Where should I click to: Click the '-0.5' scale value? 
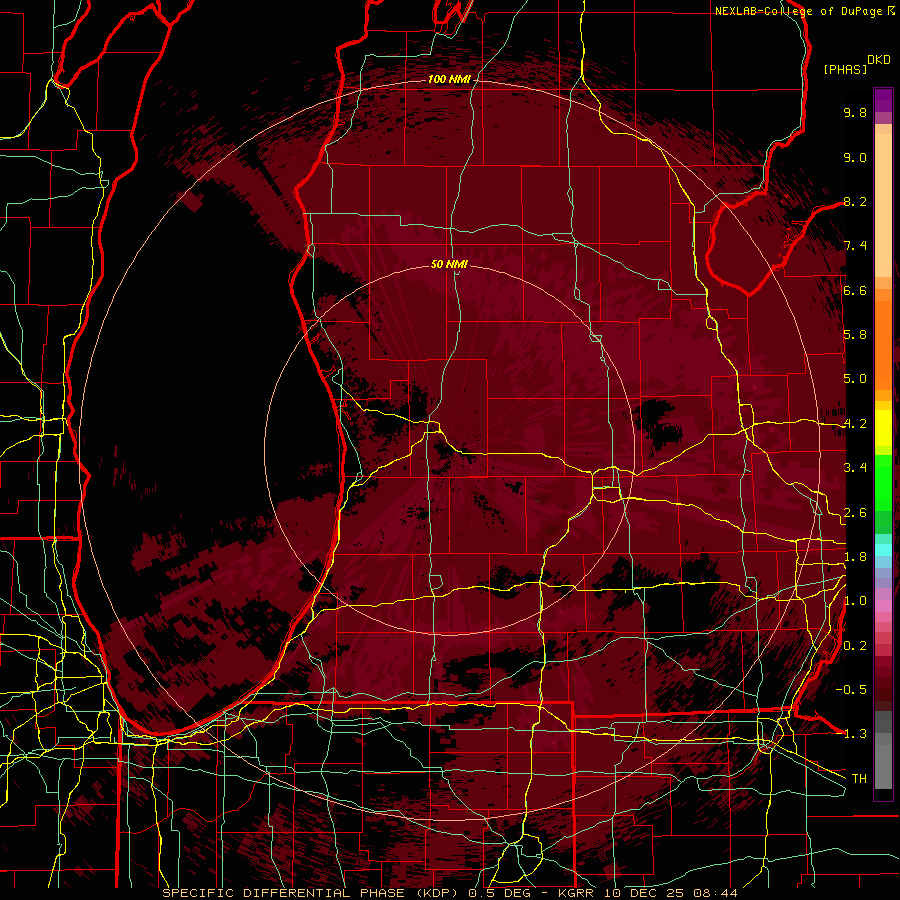tap(851, 690)
